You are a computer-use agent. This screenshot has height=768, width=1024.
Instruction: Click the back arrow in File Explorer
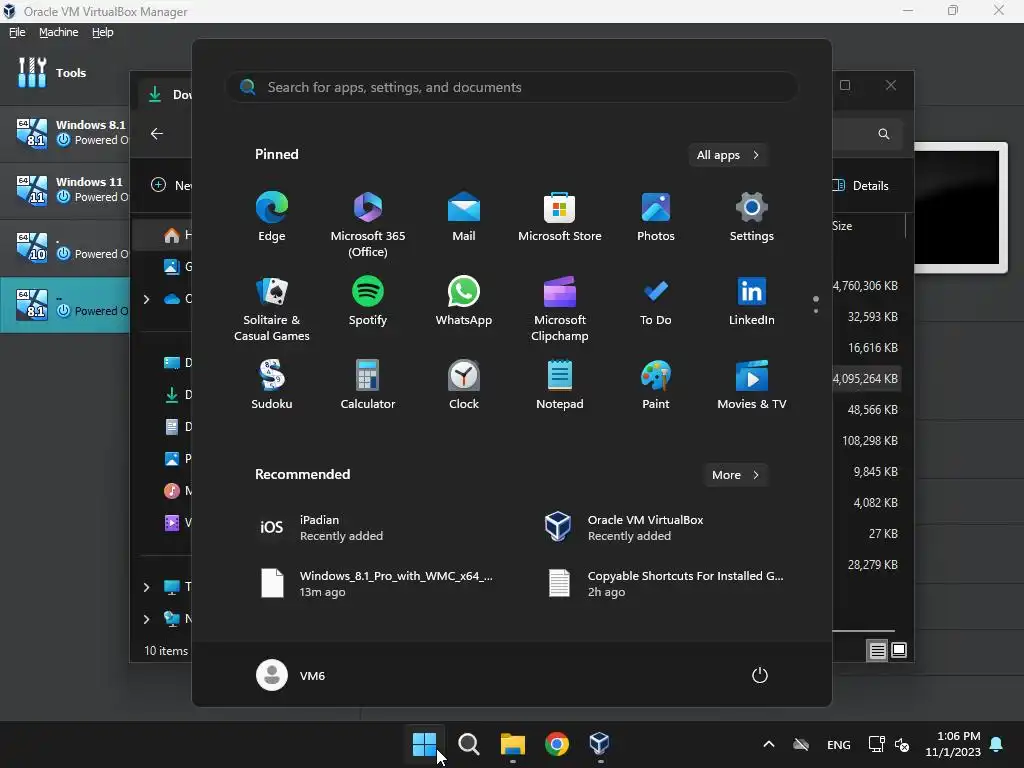coord(157,133)
